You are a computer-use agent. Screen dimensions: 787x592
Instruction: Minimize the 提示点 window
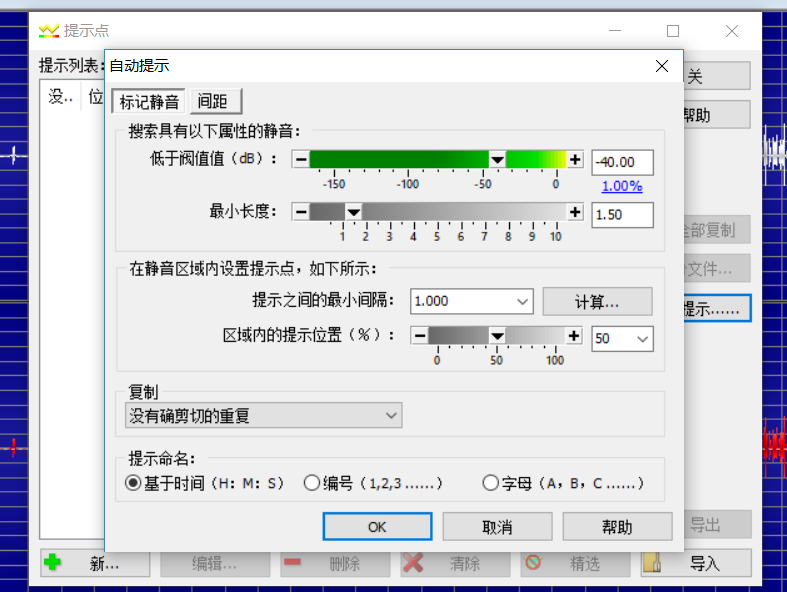pos(615,31)
